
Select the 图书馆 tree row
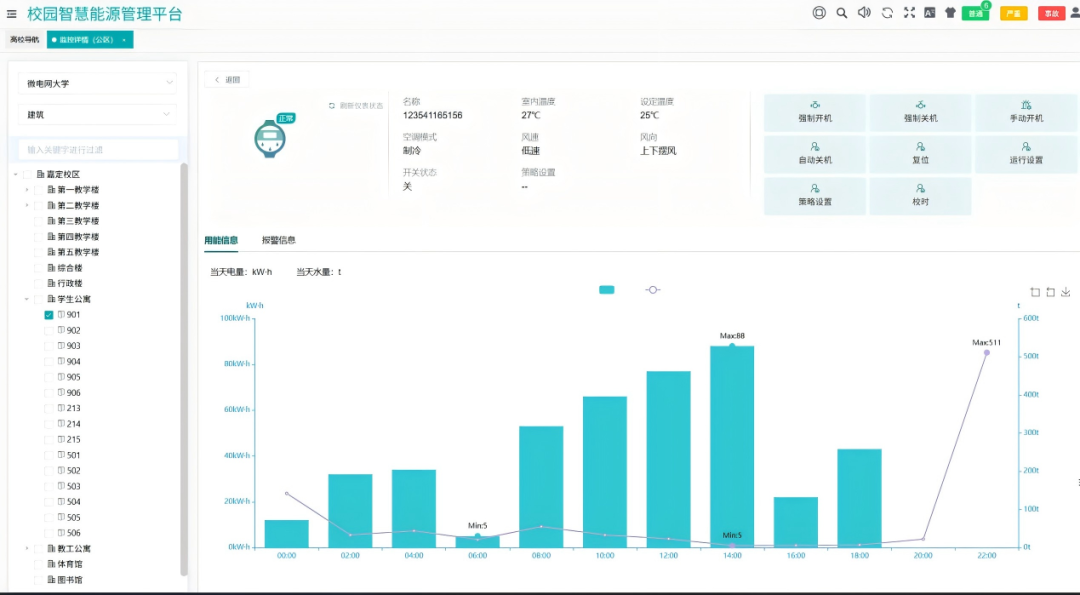(65, 580)
